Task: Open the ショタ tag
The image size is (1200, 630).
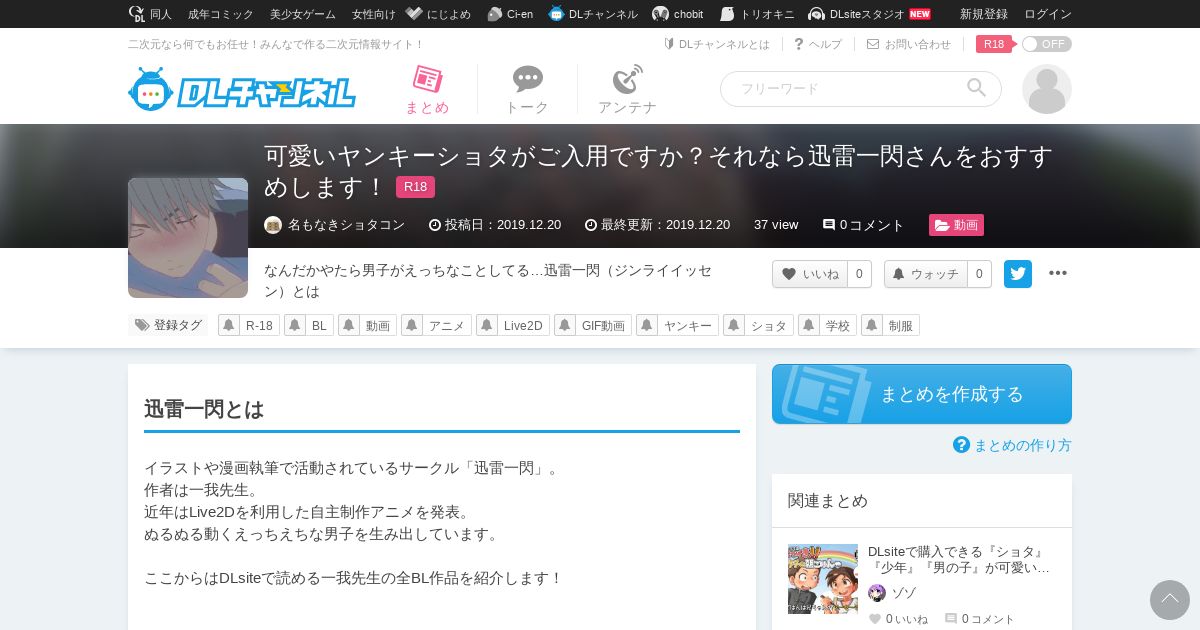Action: (x=769, y=325)
